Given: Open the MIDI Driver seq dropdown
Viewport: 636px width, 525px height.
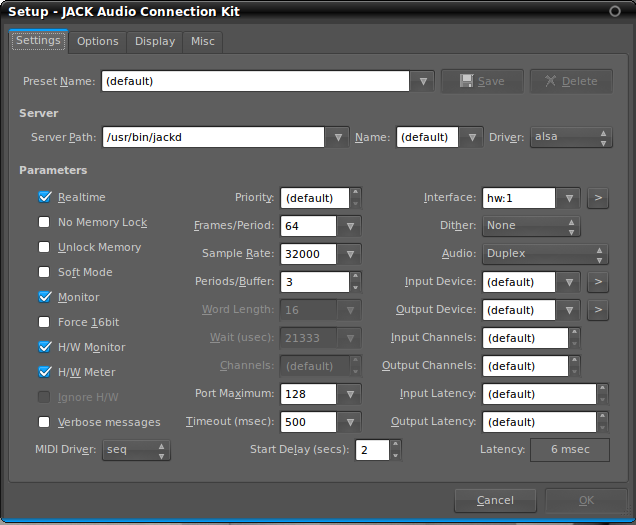Looking at the screenshot, I should coord(136,450).
